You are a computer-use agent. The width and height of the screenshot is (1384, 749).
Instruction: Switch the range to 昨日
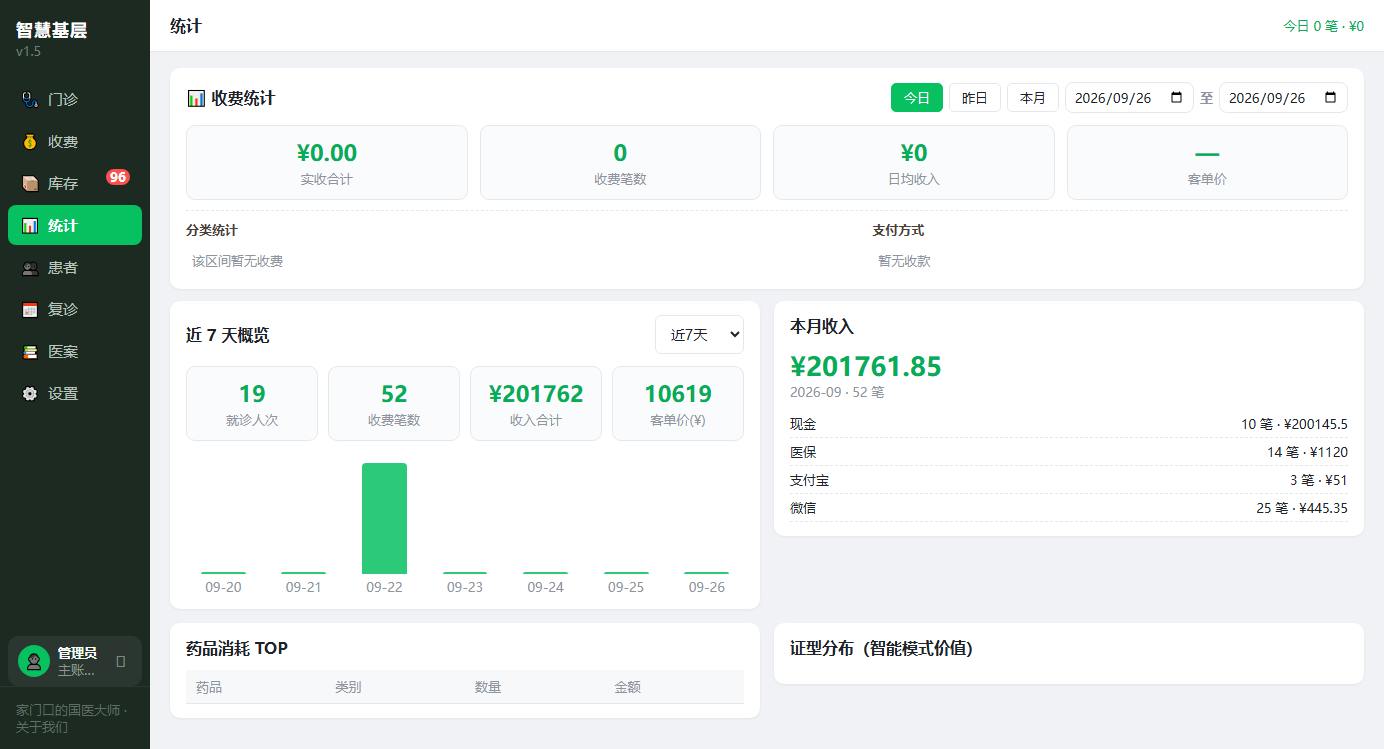click(975, 98)
